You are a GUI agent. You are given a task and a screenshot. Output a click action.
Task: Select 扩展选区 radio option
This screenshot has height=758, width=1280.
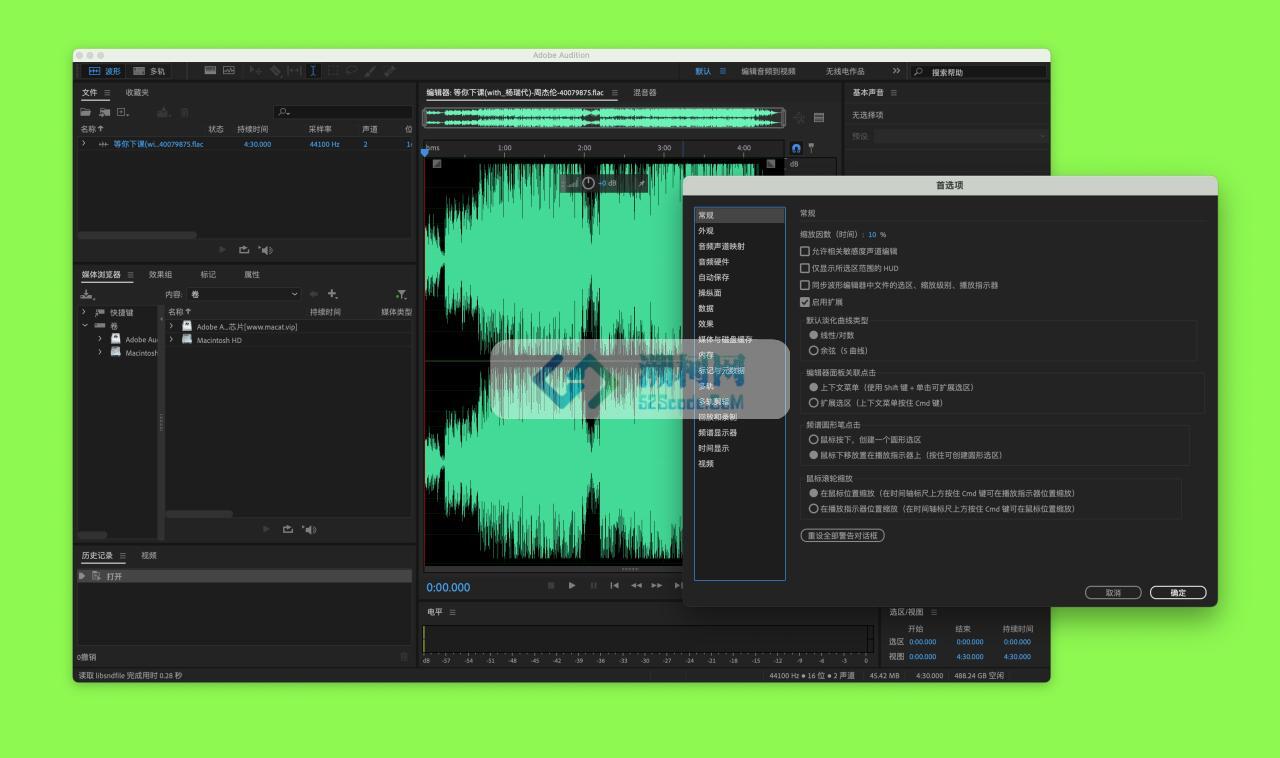pos(813,403)
